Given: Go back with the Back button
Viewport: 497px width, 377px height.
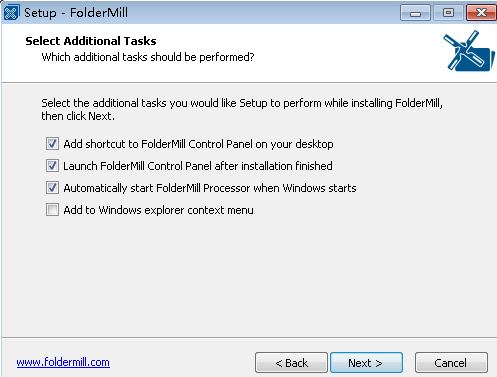Looking at the screenshot, I should (291, 363).
